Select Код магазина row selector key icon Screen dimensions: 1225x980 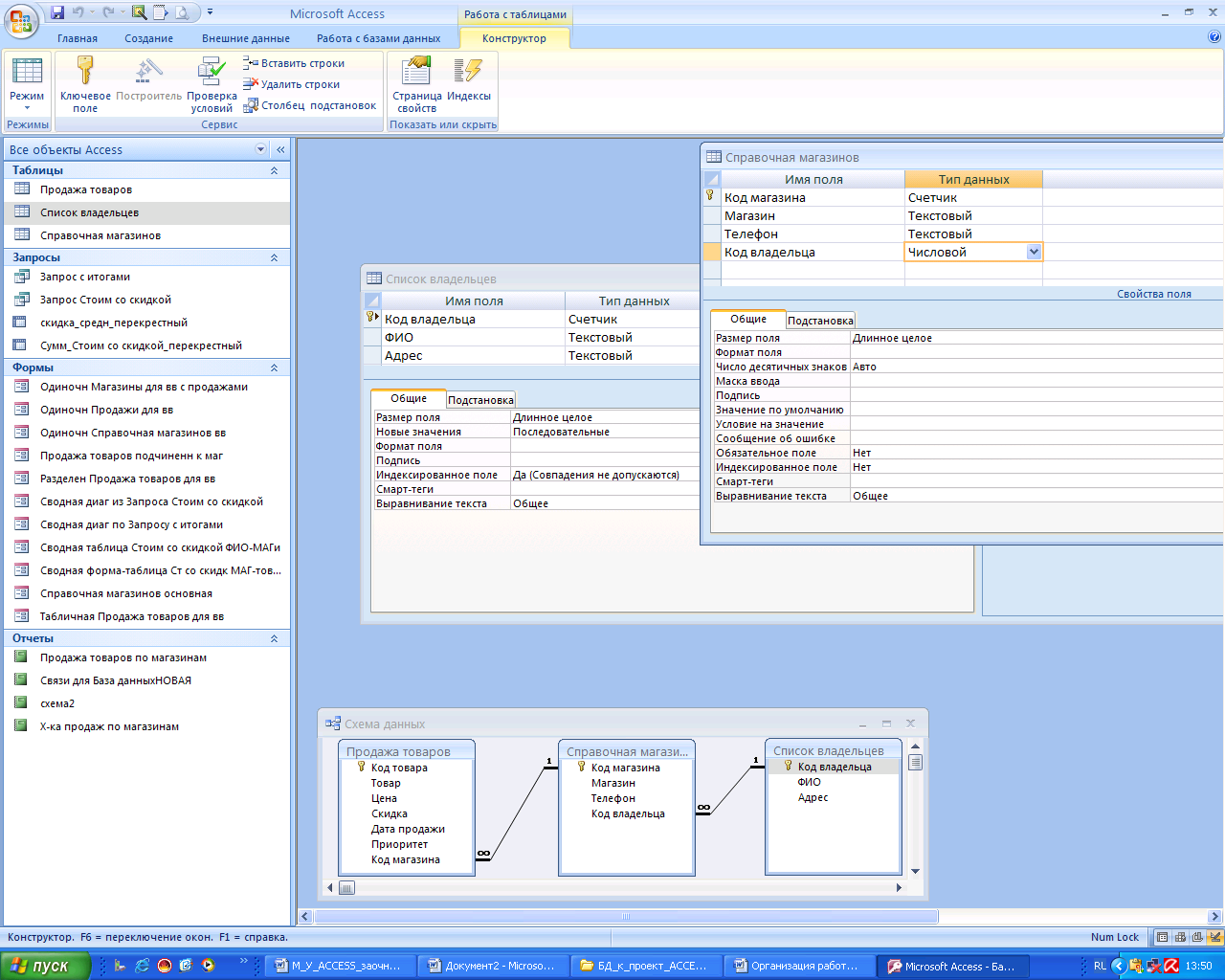(x=711, y=197)
